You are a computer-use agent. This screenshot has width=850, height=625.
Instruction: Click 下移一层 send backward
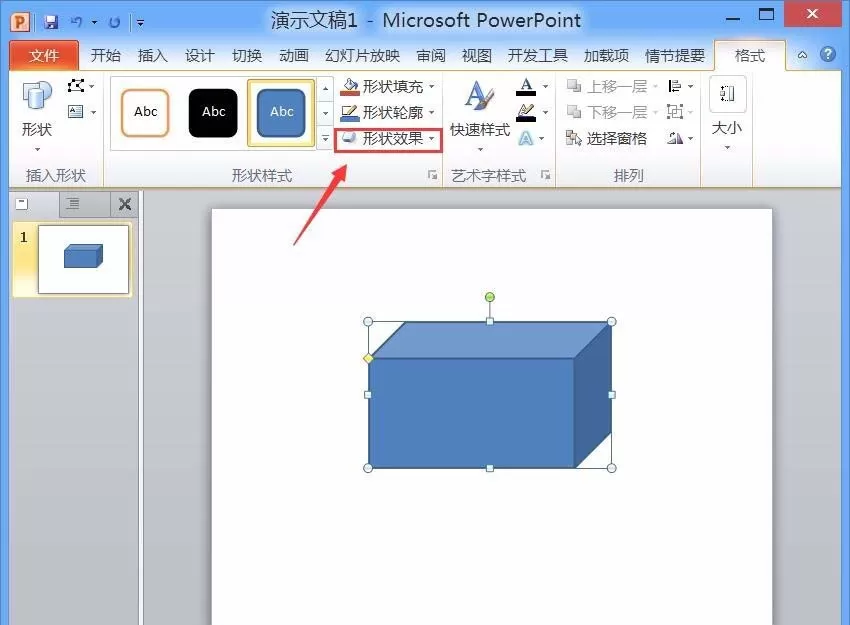tap(607, 112)
